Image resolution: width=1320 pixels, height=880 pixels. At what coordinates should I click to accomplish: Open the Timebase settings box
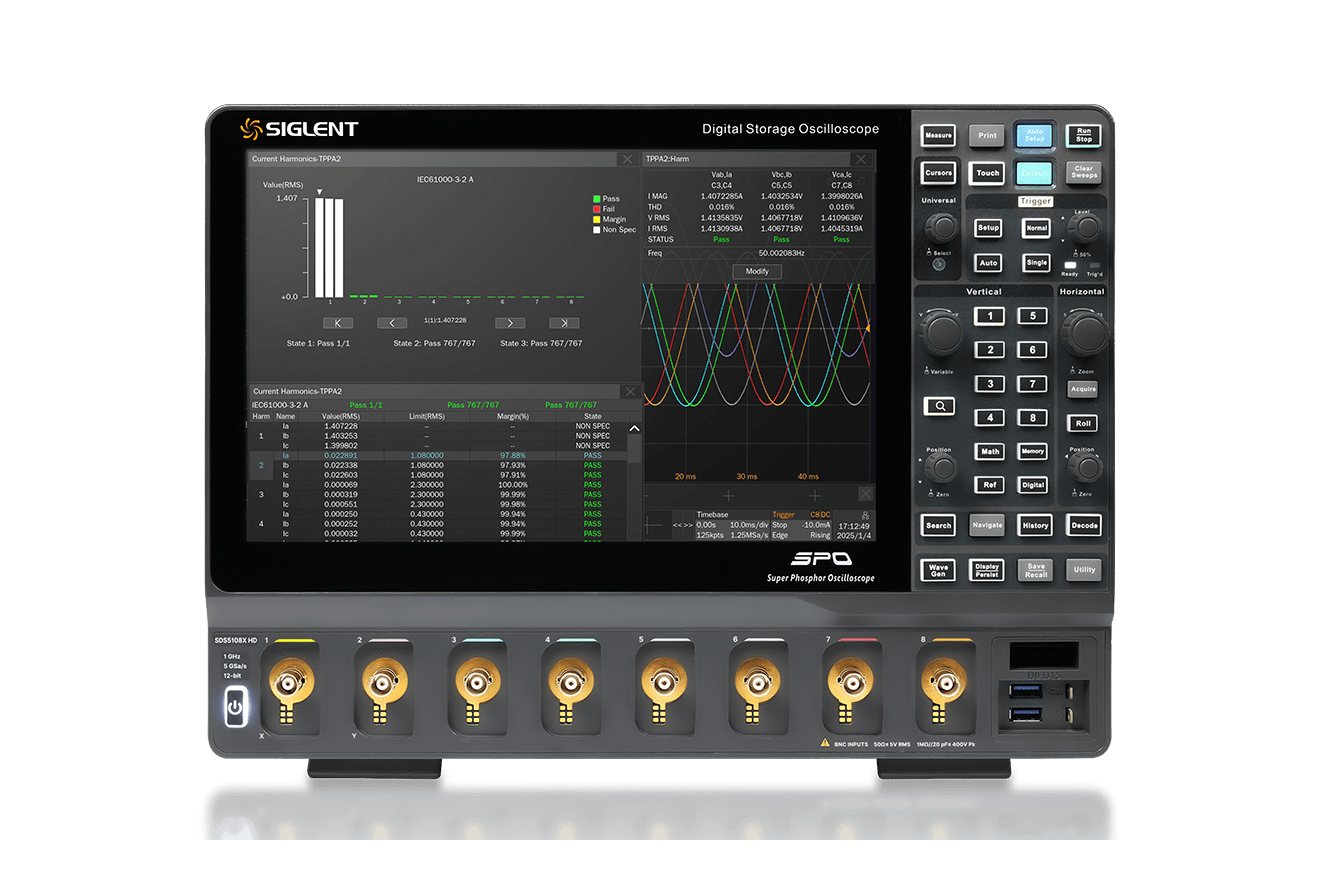pos(732,525)
